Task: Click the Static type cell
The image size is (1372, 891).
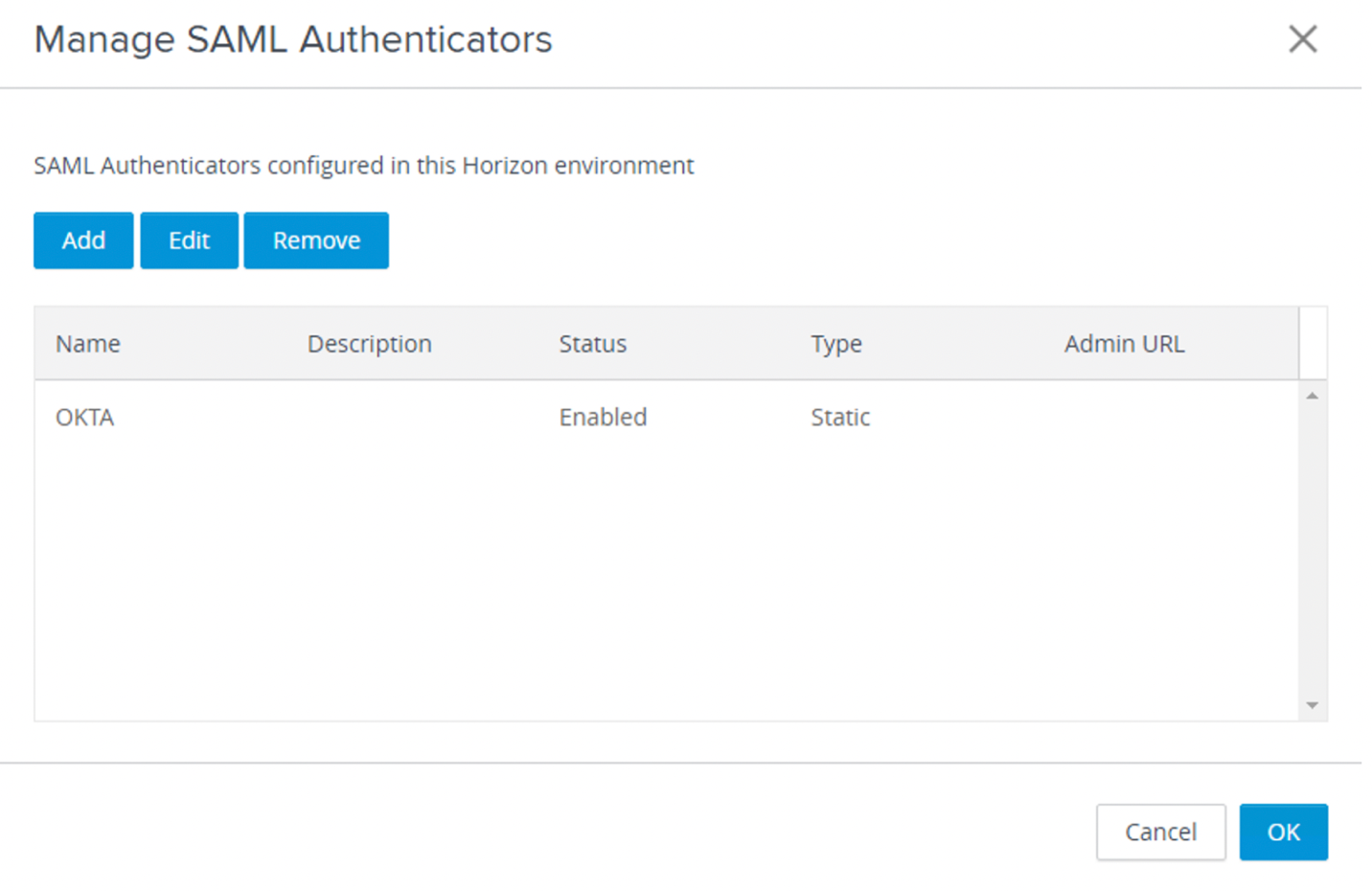Action: pyautogui.click(x=840, y=418)
